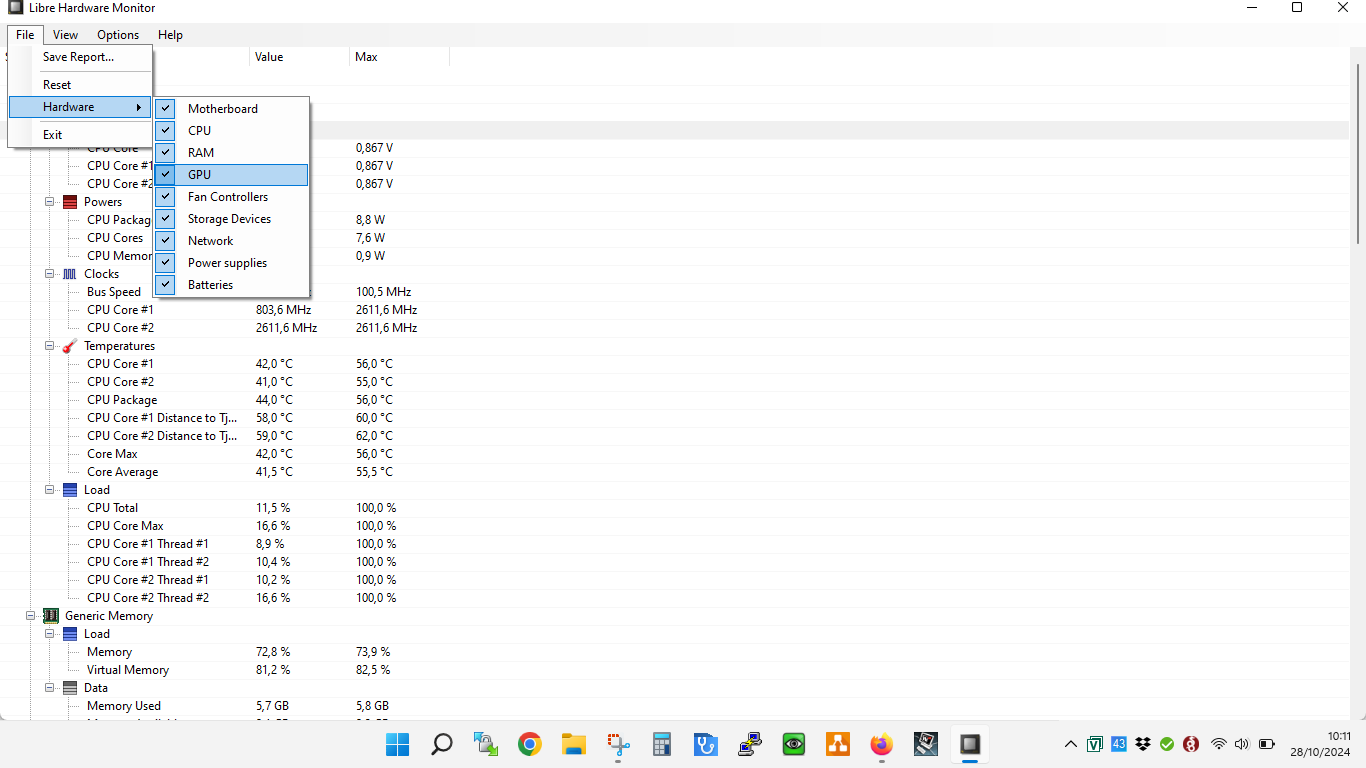Collapse the Generic Memory node
Screen dimensions: 1366x768
point(31,616)
